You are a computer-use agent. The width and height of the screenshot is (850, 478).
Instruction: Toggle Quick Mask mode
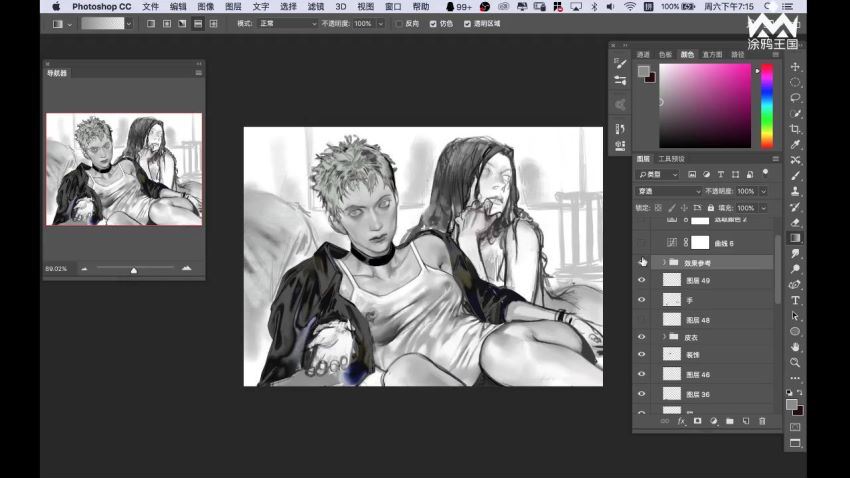click(x=795, y=427)
